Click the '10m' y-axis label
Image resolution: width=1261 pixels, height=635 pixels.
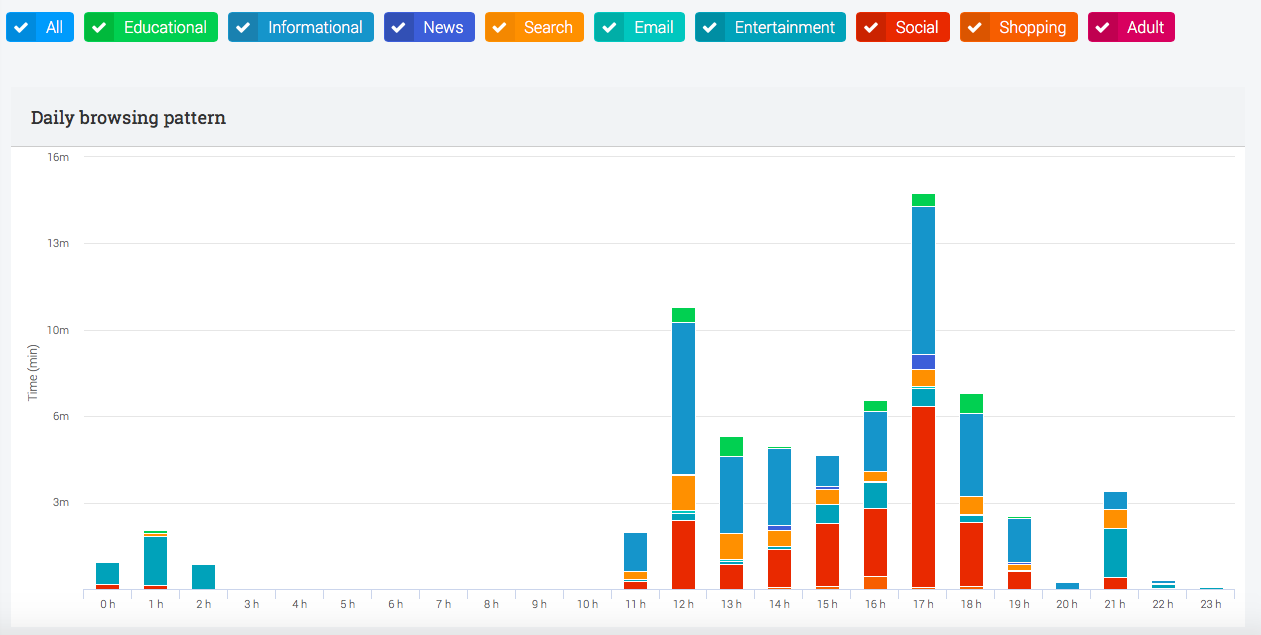(x=59, y=330)
